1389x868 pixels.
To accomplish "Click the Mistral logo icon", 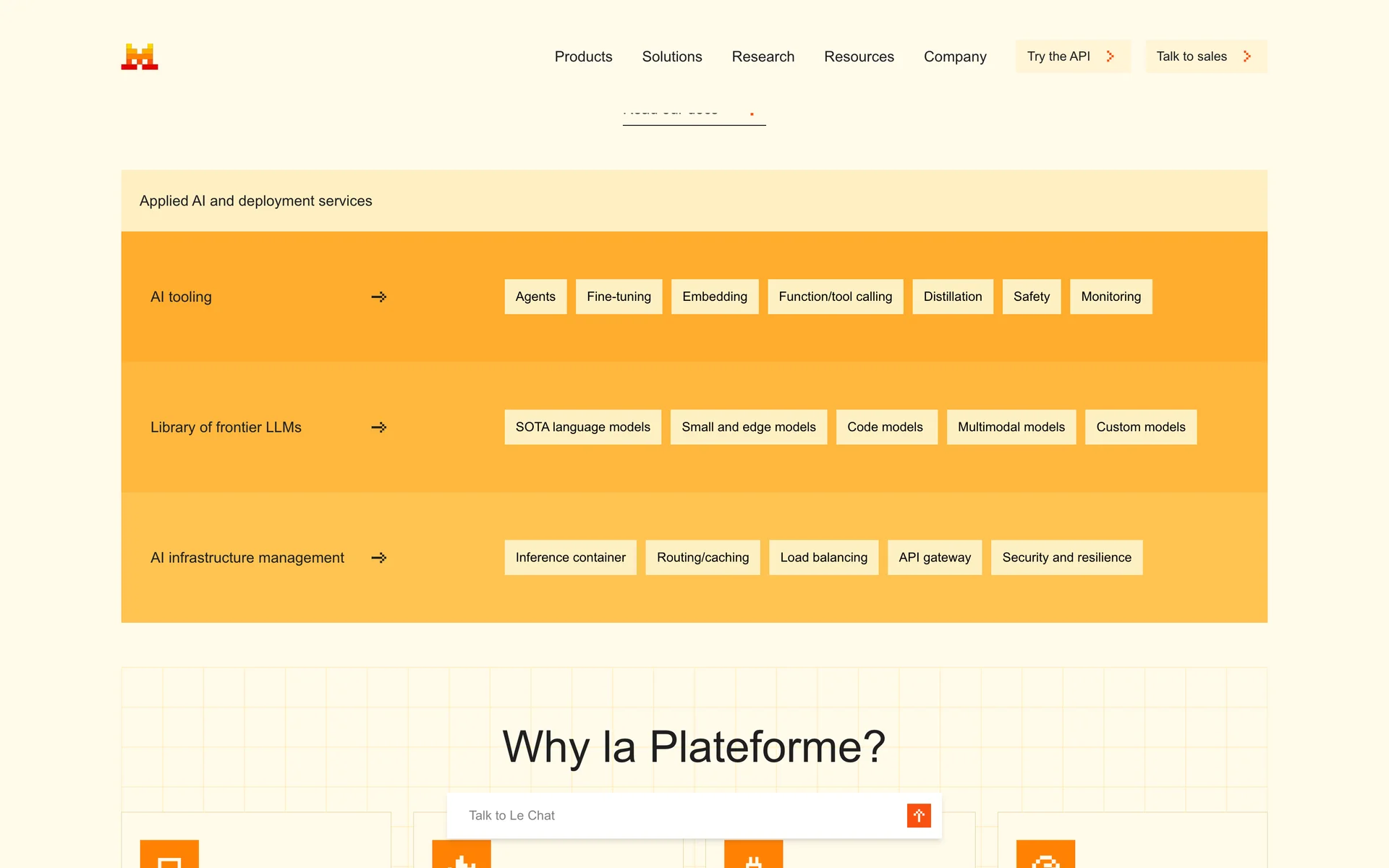I will 140,56.
